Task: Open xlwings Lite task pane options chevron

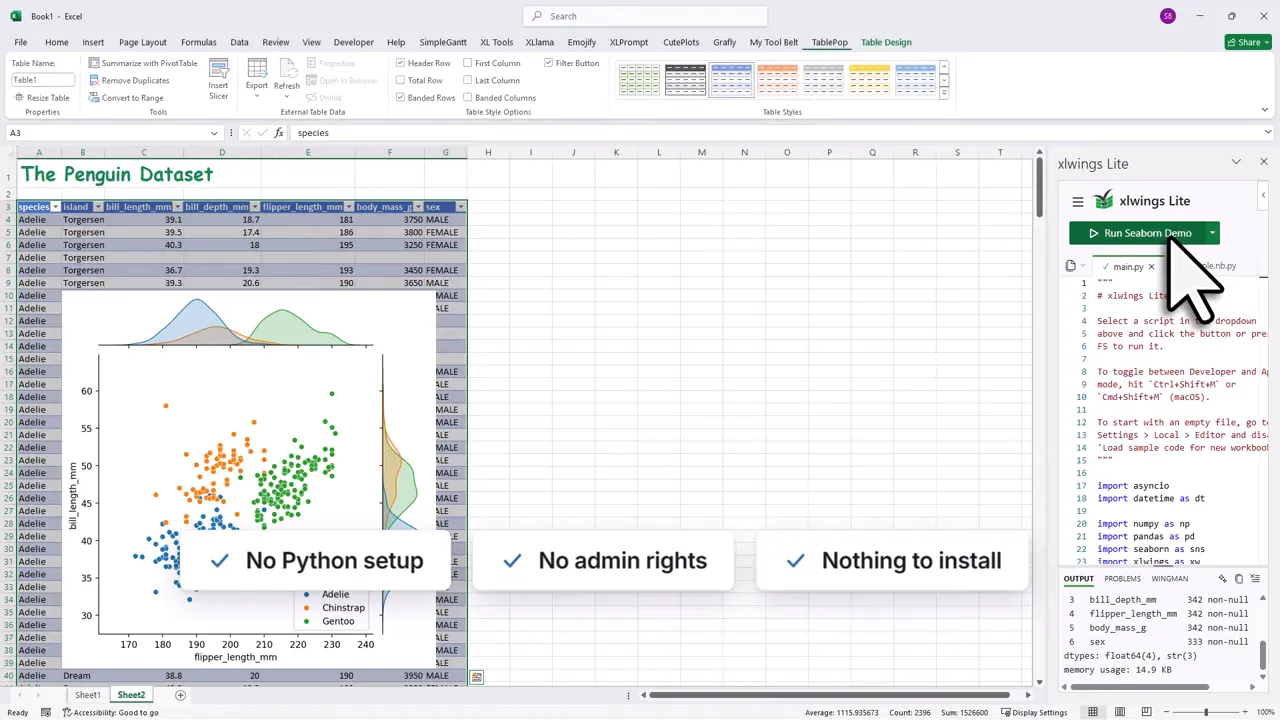Action: coord(1236,162)
